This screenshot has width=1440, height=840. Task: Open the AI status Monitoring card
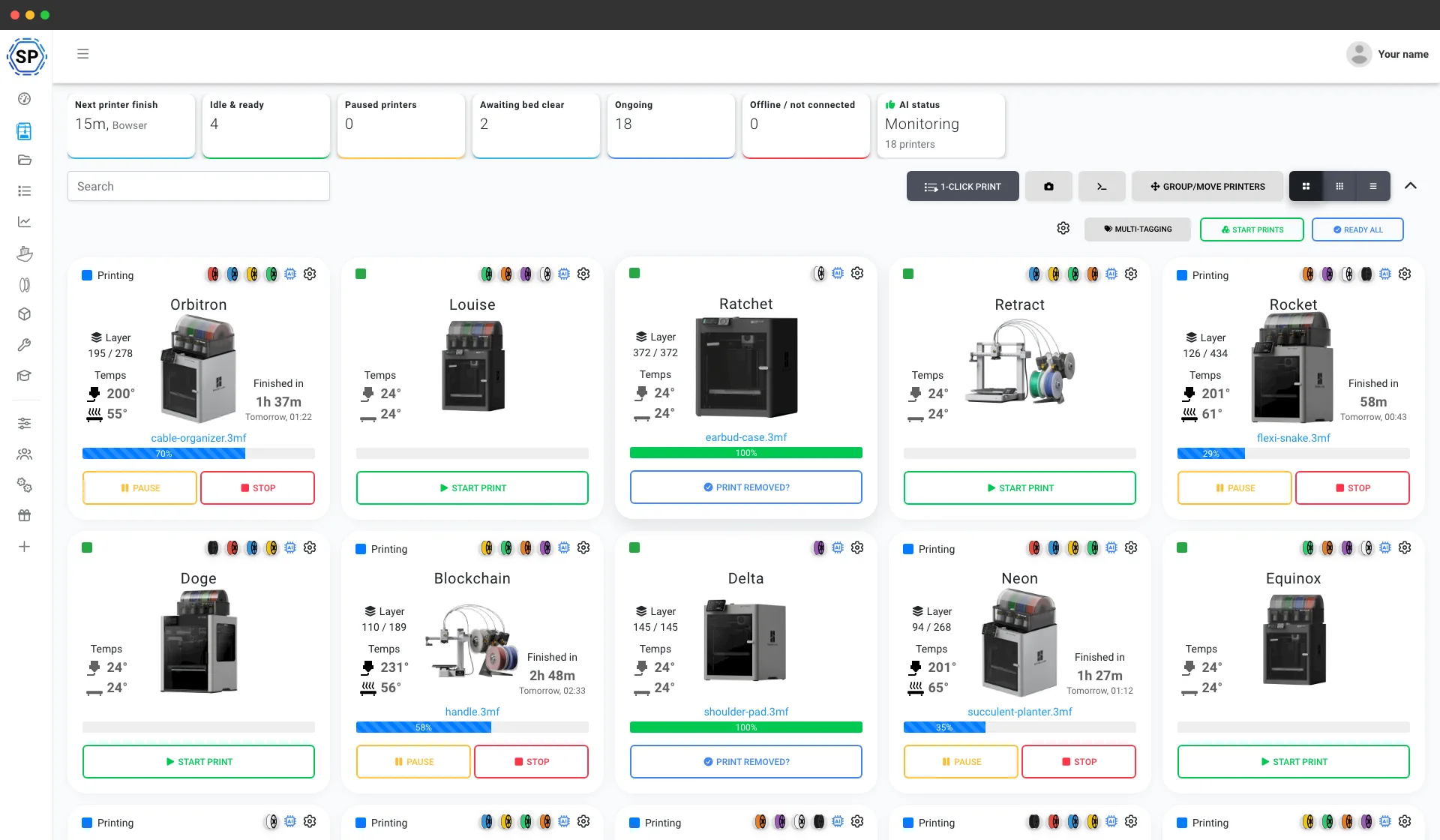pyautogui.click(x=941, y=125)
